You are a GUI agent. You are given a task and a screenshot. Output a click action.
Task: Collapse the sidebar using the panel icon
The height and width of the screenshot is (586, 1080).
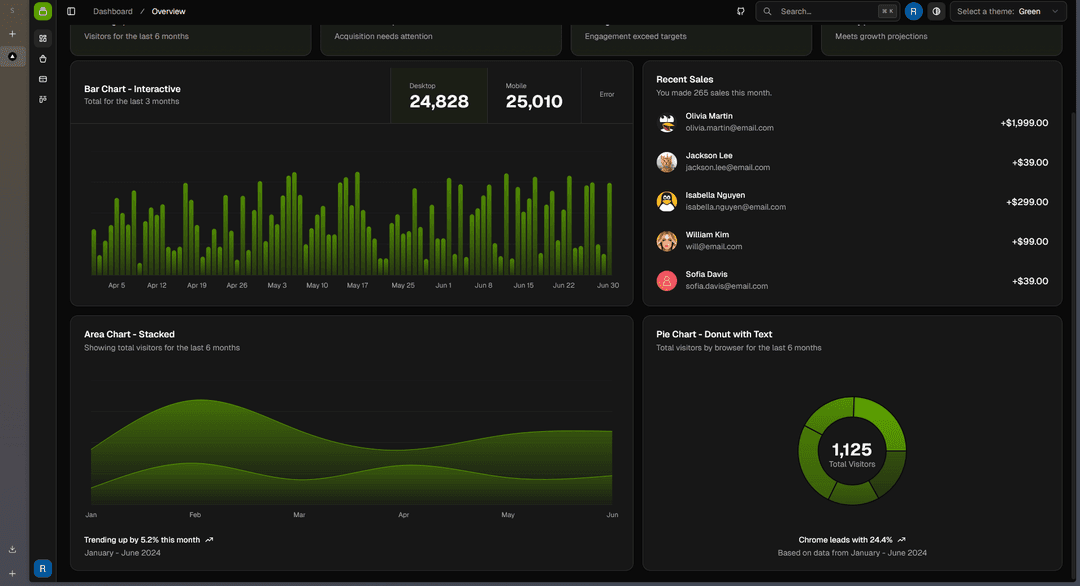pos(70,11)
